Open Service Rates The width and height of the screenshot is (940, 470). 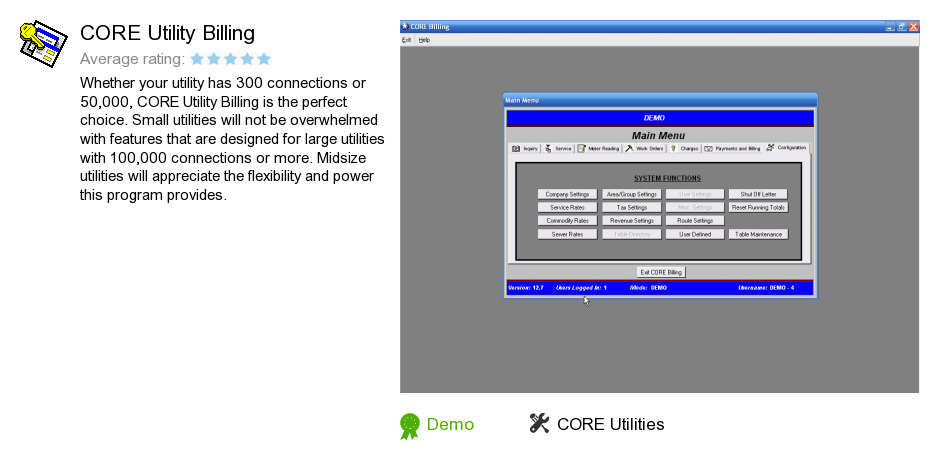(567, 207)
